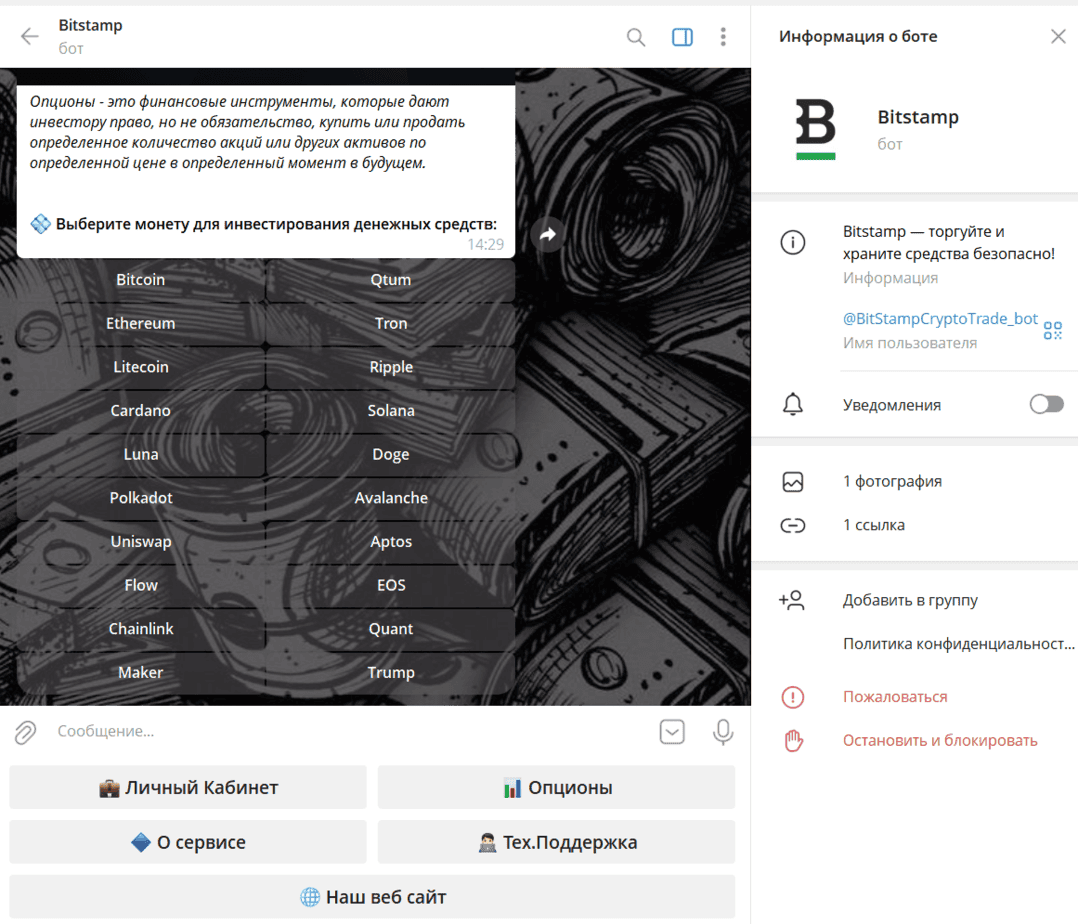Open the QR code for bot username
This screenshot has height=924, width=1078.
[x=1052, y=330]
